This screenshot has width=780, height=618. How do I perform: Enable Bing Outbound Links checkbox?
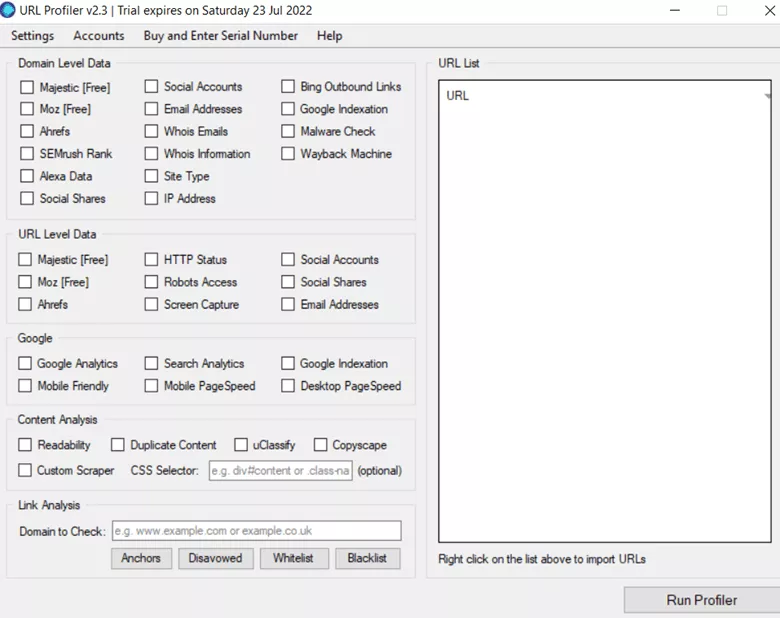288,87
